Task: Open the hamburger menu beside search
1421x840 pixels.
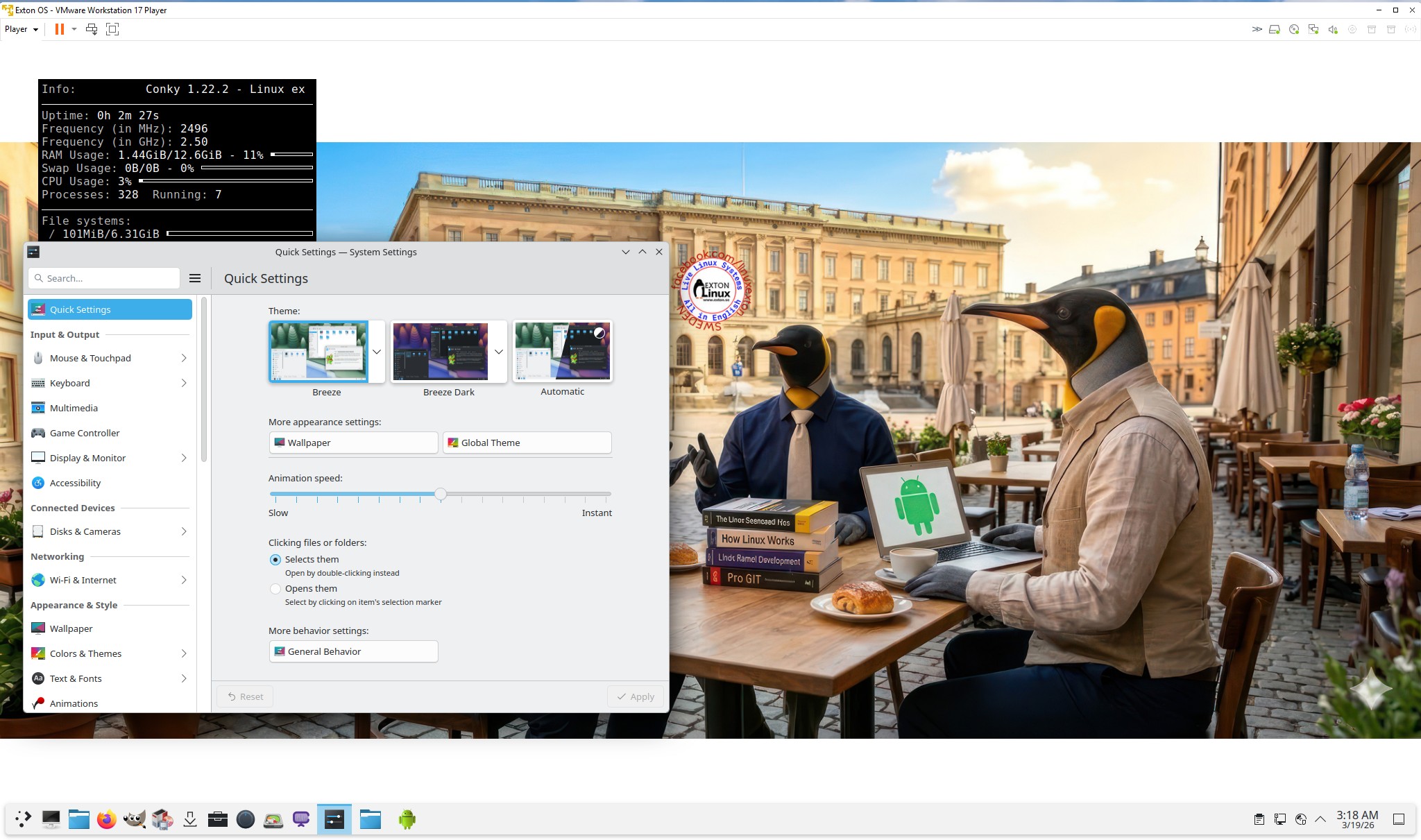Action: point(195,278)
